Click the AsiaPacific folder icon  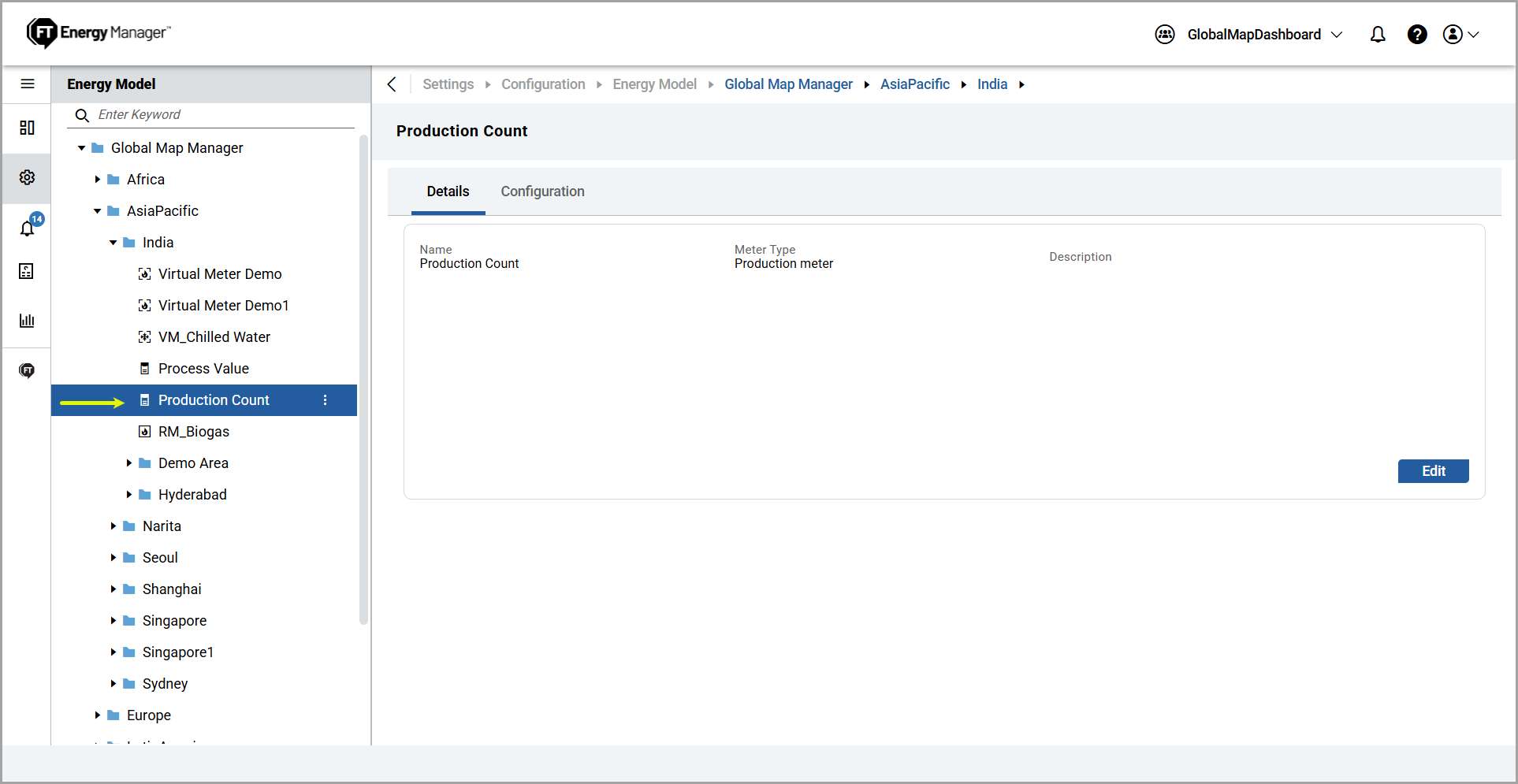(113, 211)
